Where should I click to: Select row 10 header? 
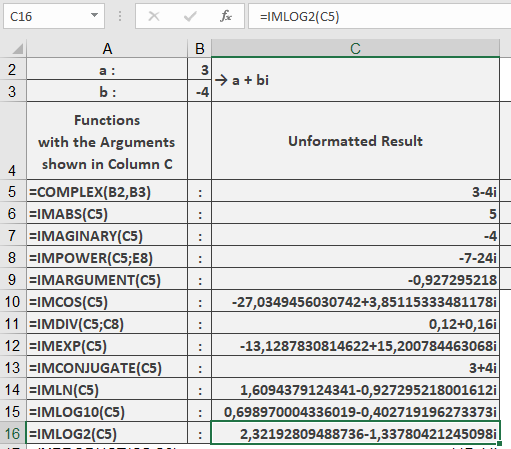13,301
